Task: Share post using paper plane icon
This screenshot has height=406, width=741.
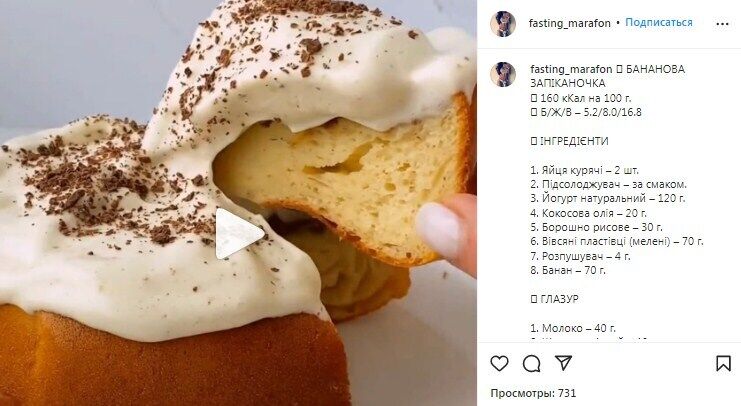Action: [x=563, y=363]
